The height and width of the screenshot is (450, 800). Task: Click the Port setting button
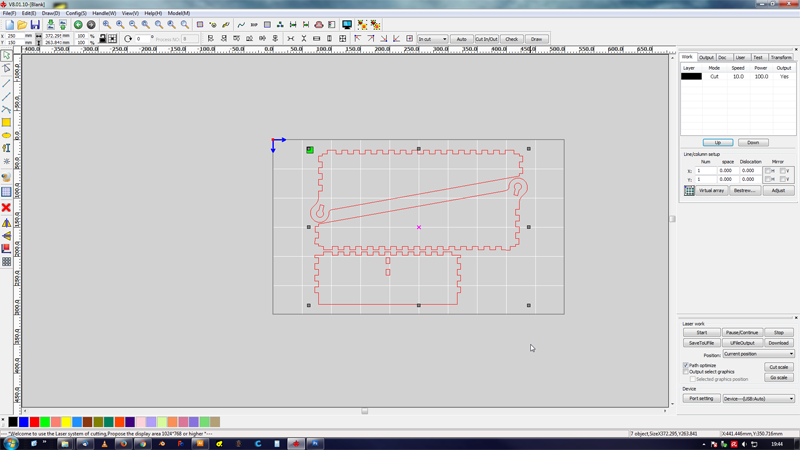pos(702,398)
